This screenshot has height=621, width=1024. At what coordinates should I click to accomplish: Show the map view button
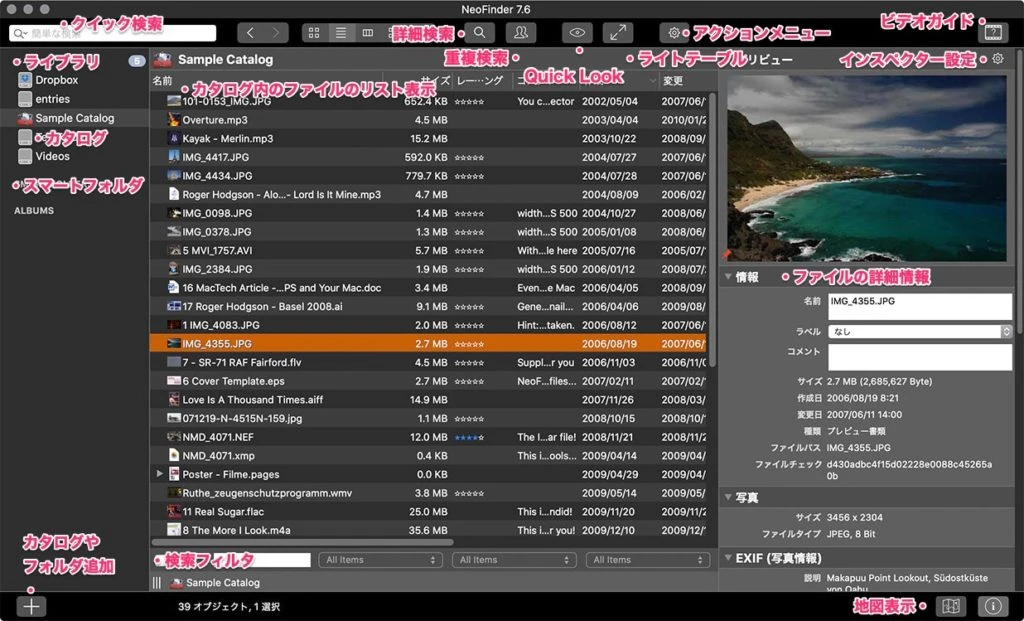pyautogui.click(x=951, y=606)
